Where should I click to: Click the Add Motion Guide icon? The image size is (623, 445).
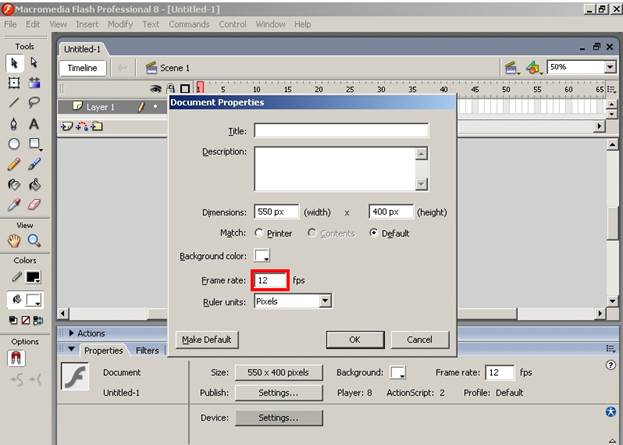point(82,127)
